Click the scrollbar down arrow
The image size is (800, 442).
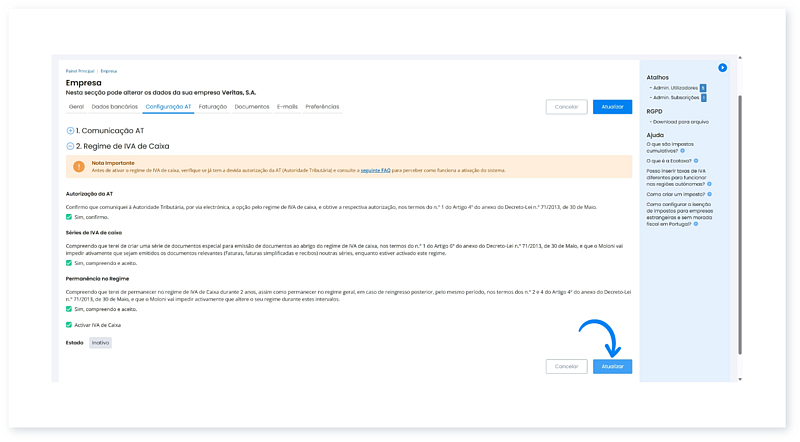tap(740, 379)
